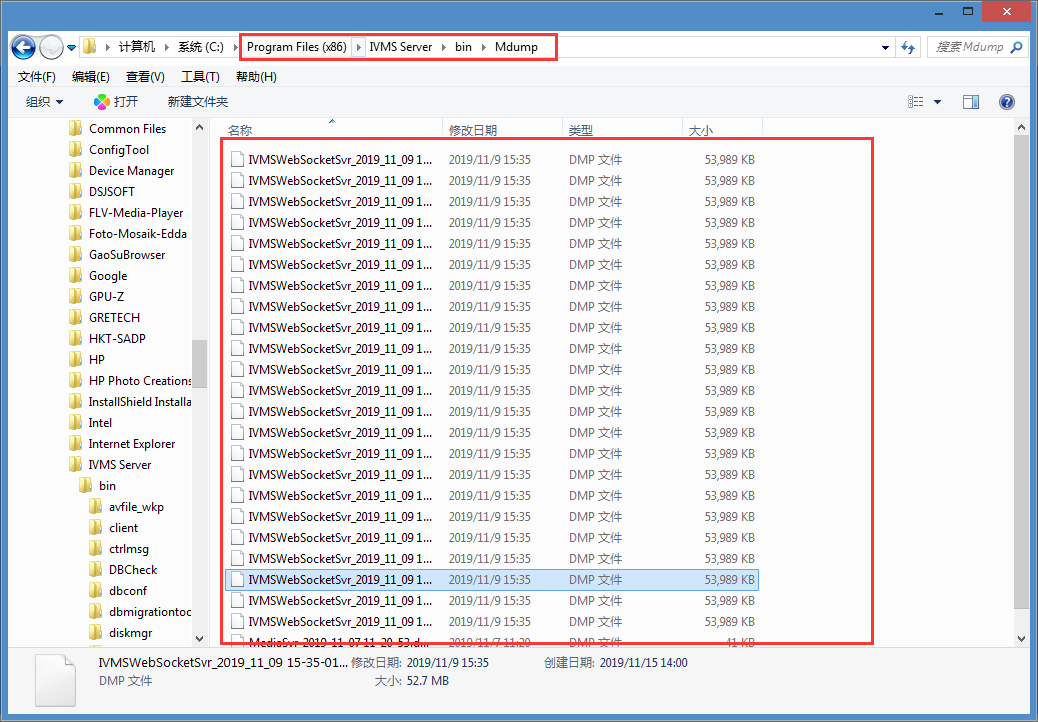Refresh the folder view
1038x722 pixels.
[908, 47]
